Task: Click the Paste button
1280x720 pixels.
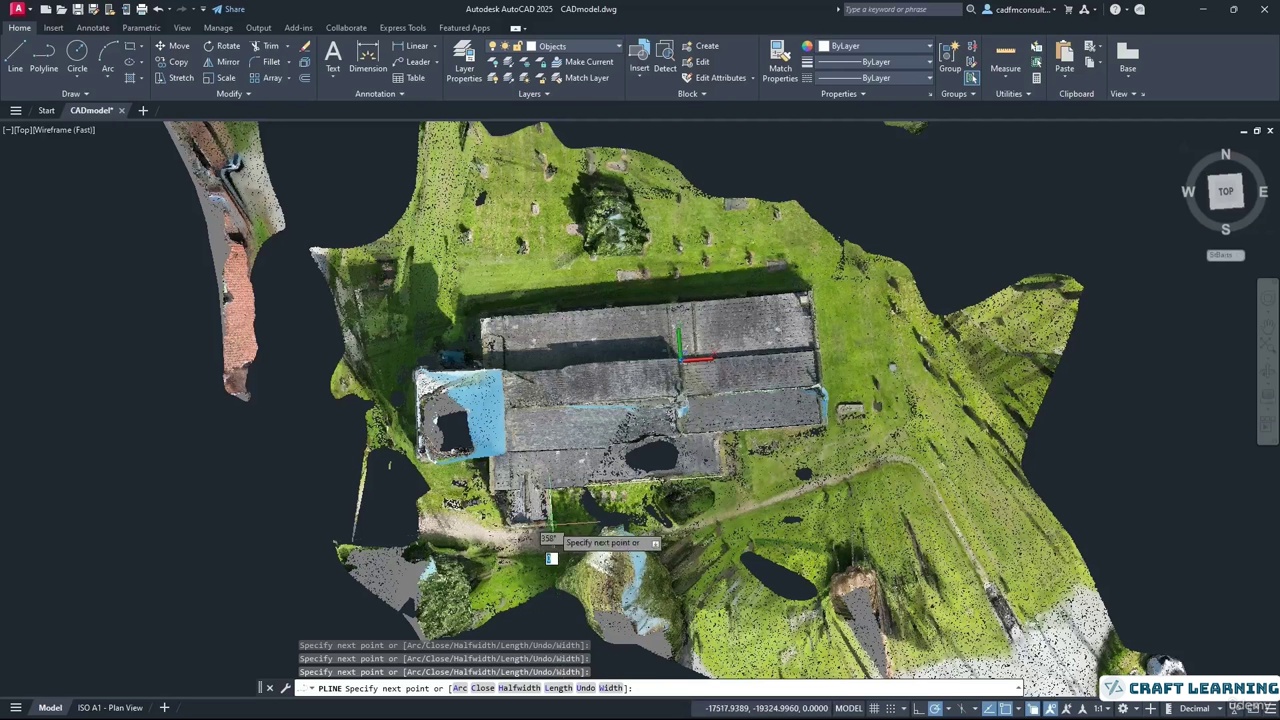Action: 1064,57
